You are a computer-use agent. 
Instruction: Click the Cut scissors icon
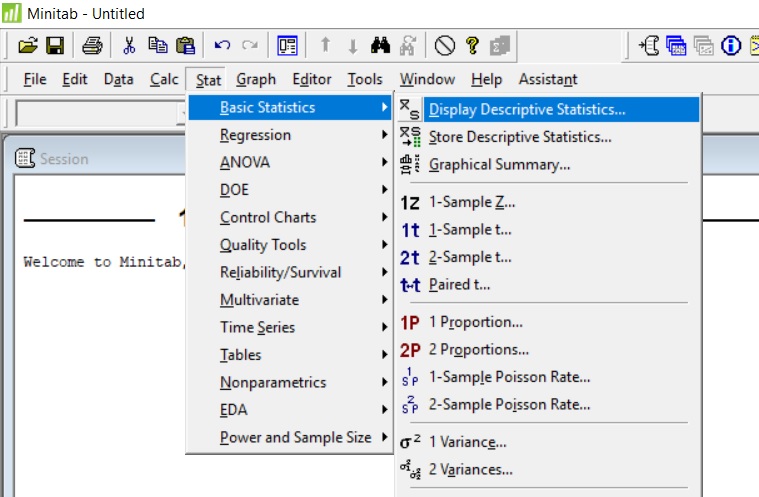tap(129, 45)
